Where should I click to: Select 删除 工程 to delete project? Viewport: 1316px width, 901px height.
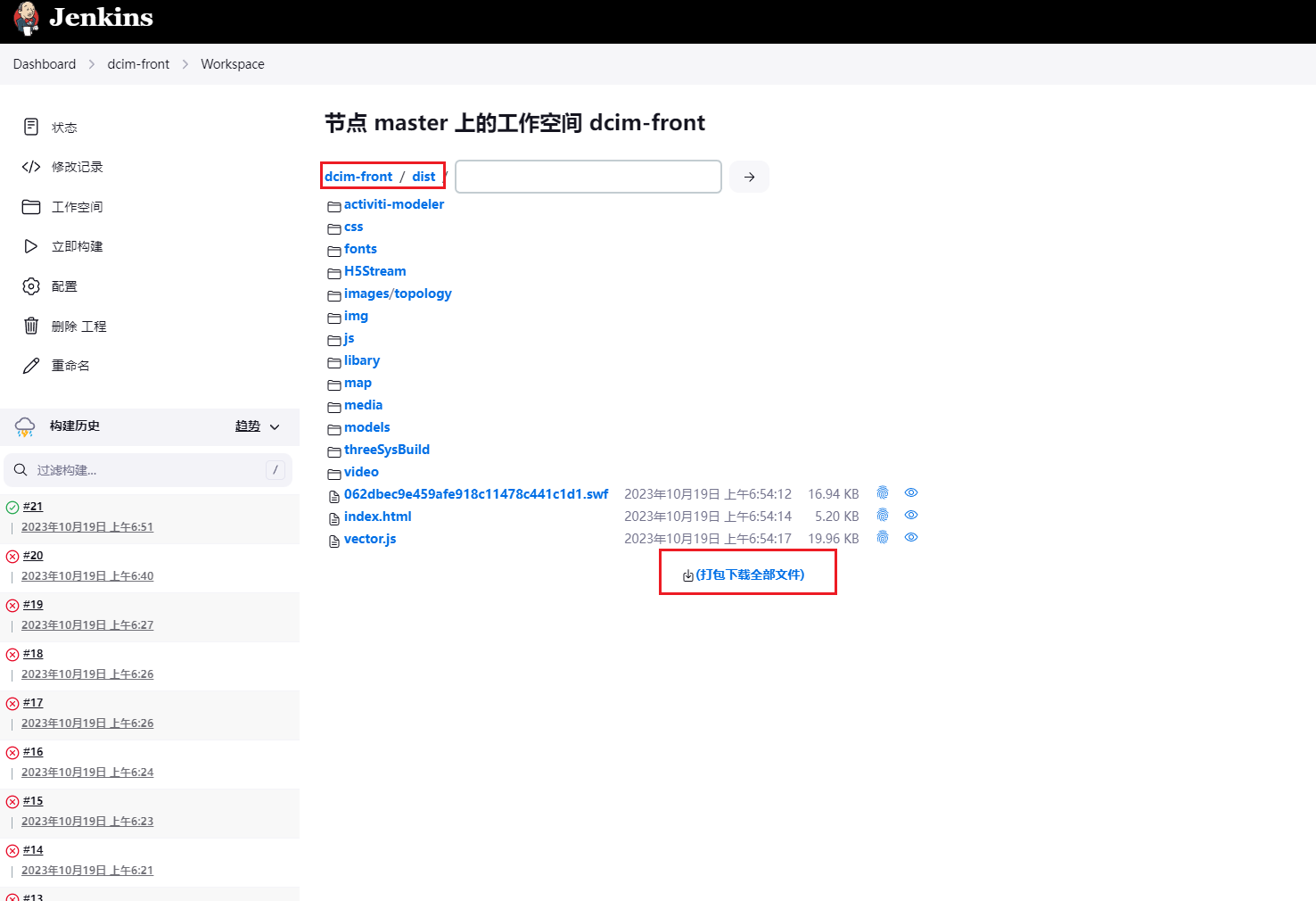pyautogui.click(x=79, y=327)
